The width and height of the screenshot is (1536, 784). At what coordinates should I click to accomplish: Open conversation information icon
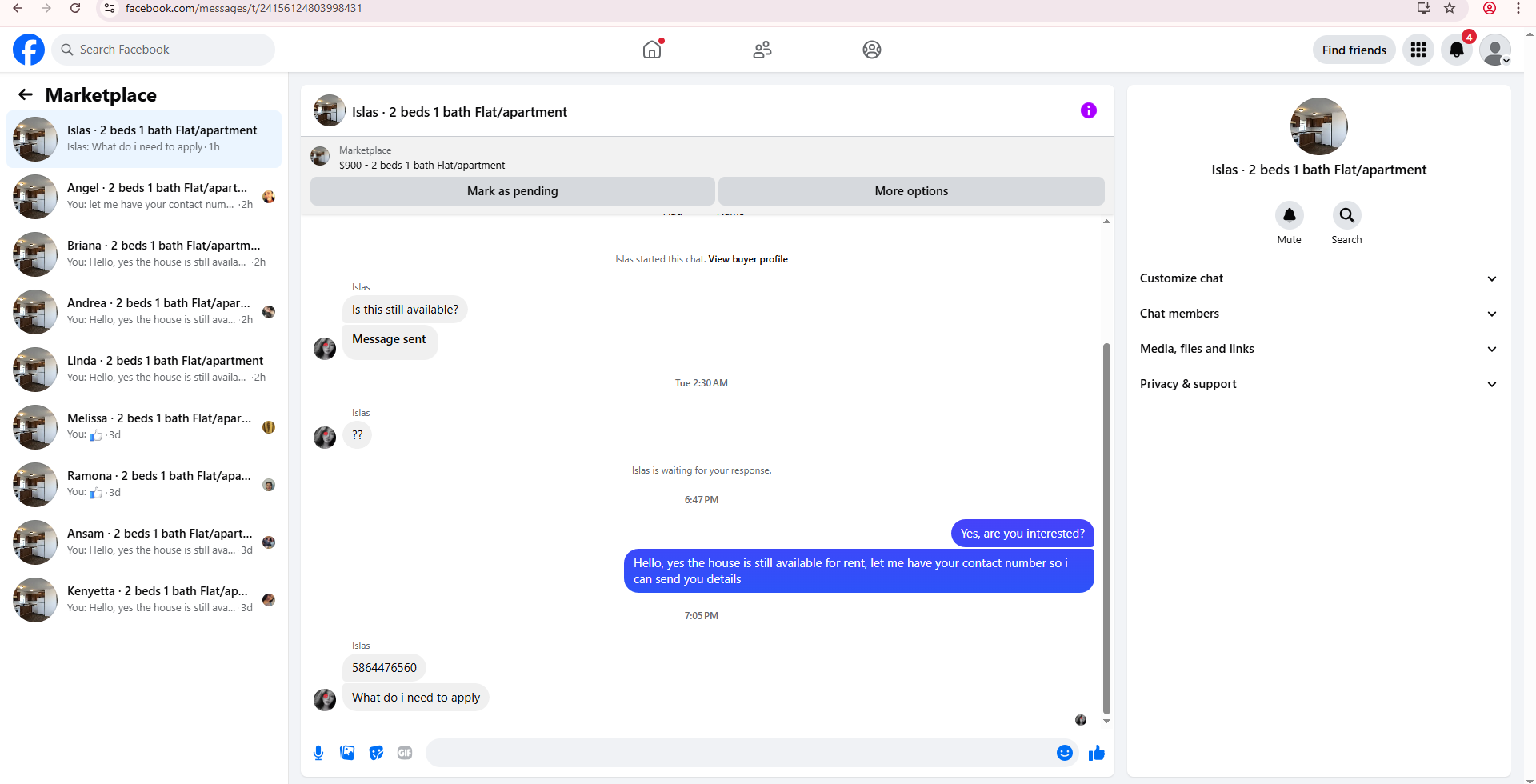click(x=1089, y=110)
